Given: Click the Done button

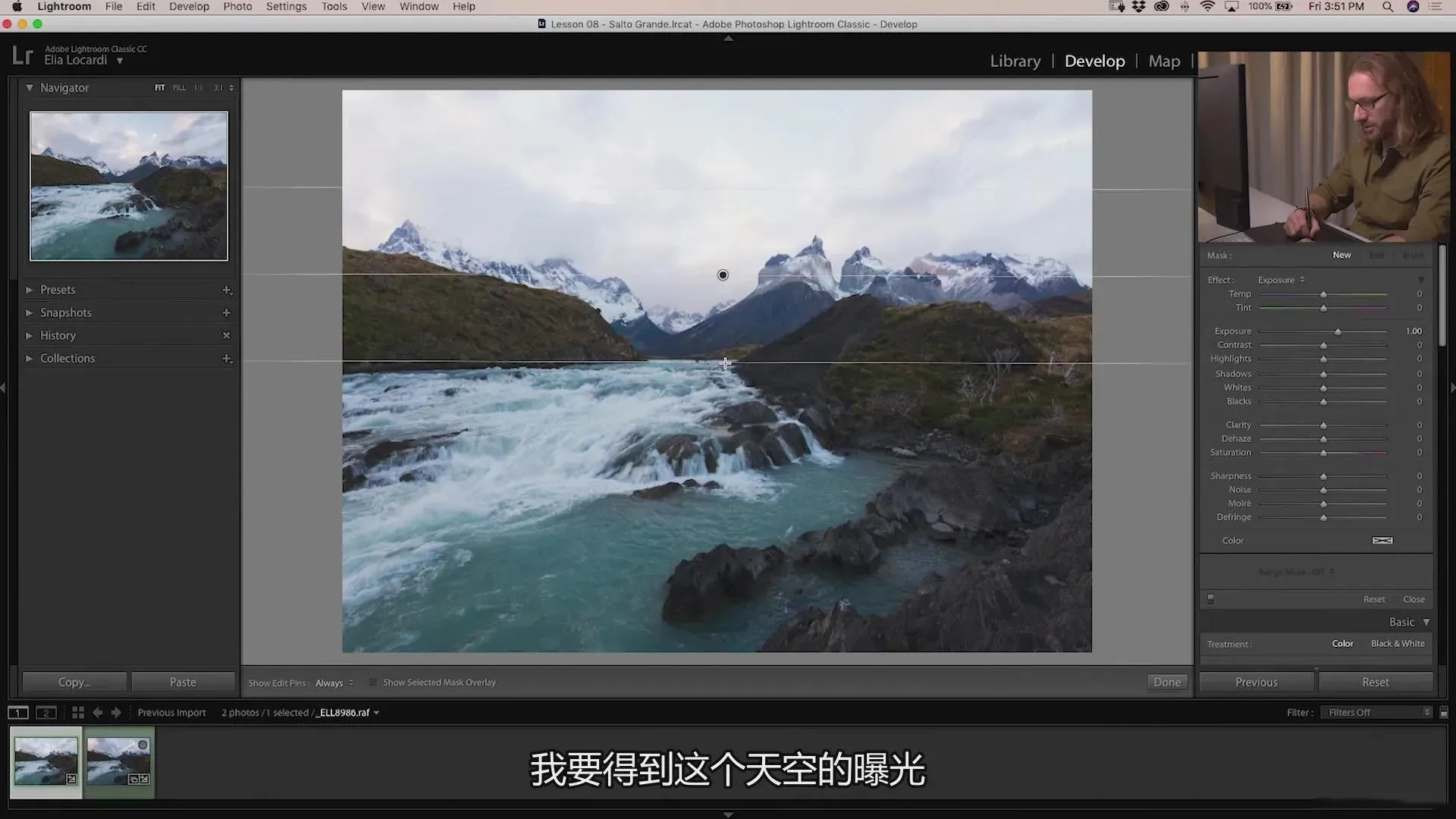Looking at the screenshot, I should click(x=1166, y=682).
